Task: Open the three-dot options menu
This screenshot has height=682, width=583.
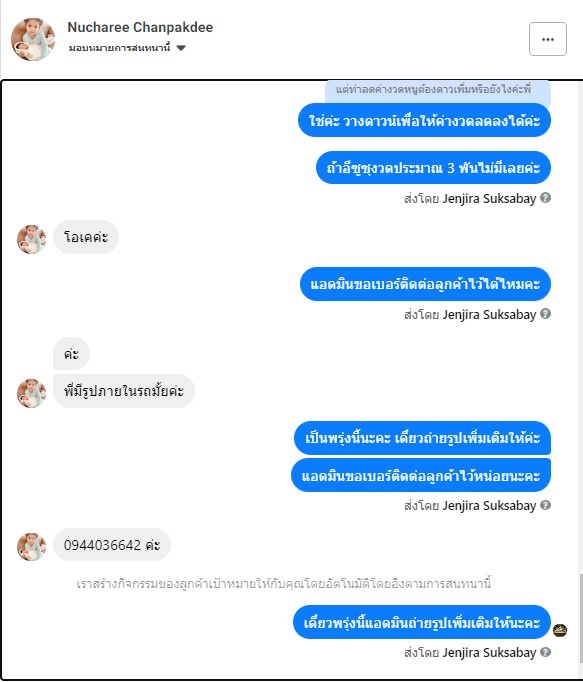Action: click(548, 39)
